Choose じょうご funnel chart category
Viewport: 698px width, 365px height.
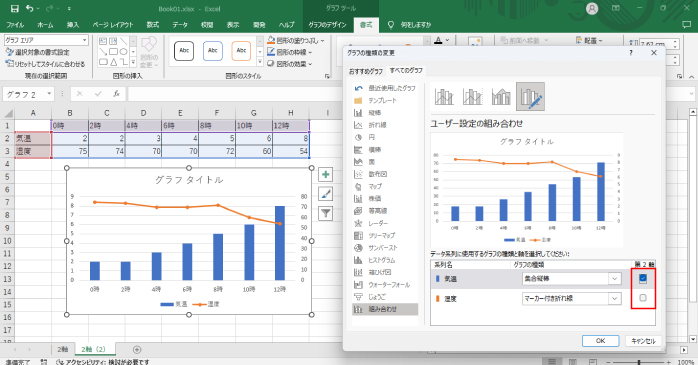pos(385,297)
